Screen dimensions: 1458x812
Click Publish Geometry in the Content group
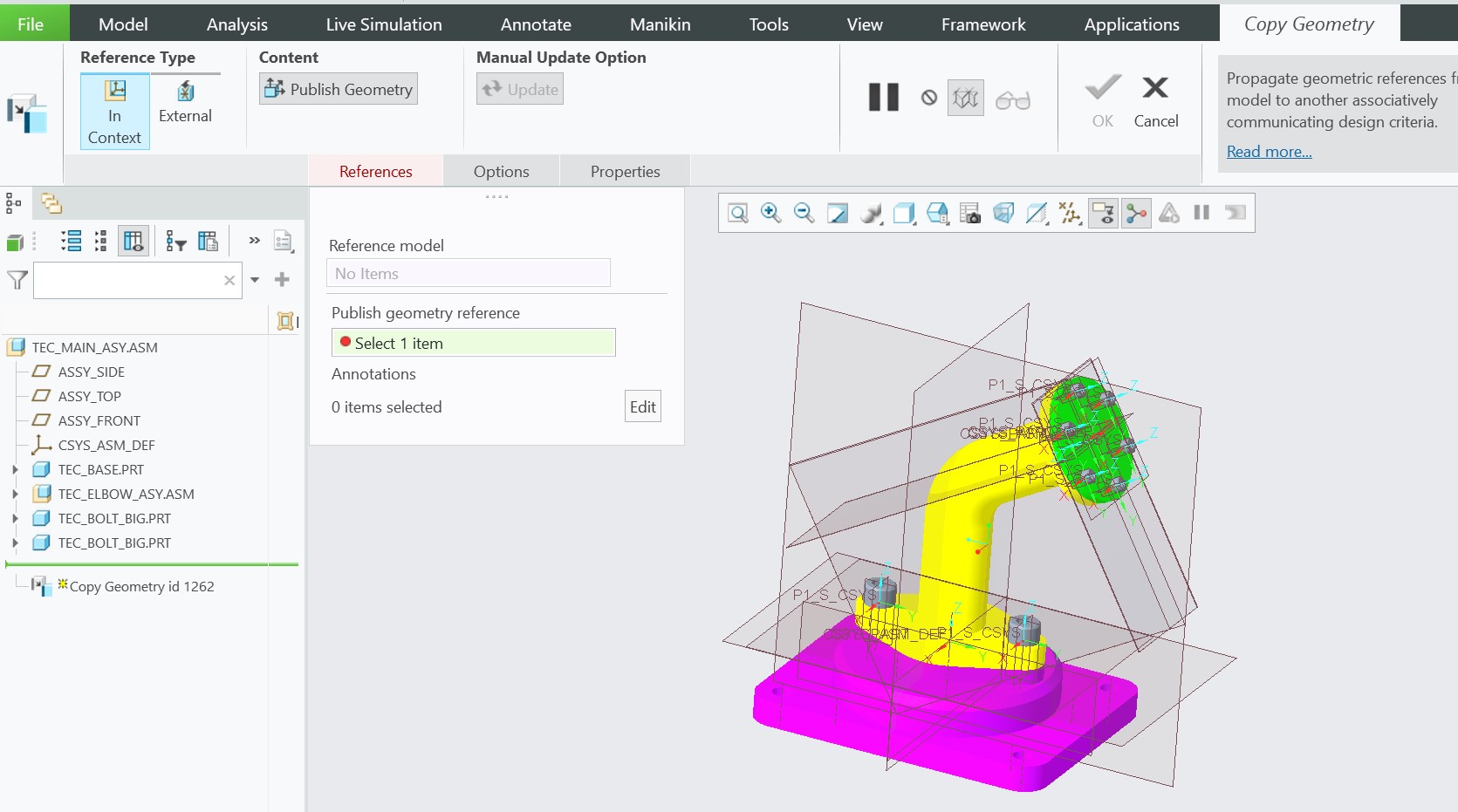click(338, 88)
